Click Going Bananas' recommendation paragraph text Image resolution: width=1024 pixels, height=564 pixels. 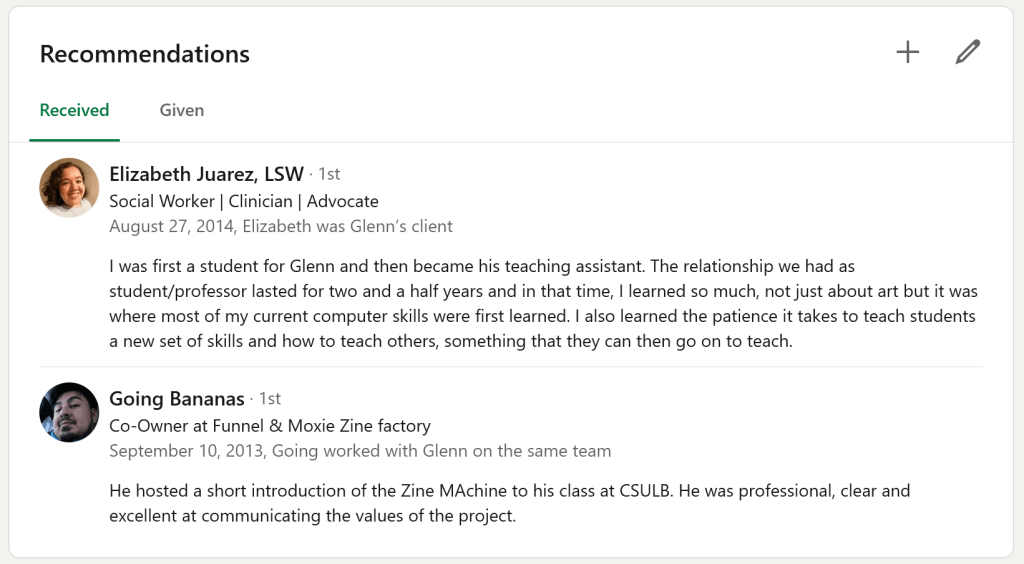(x=510, y=503)
